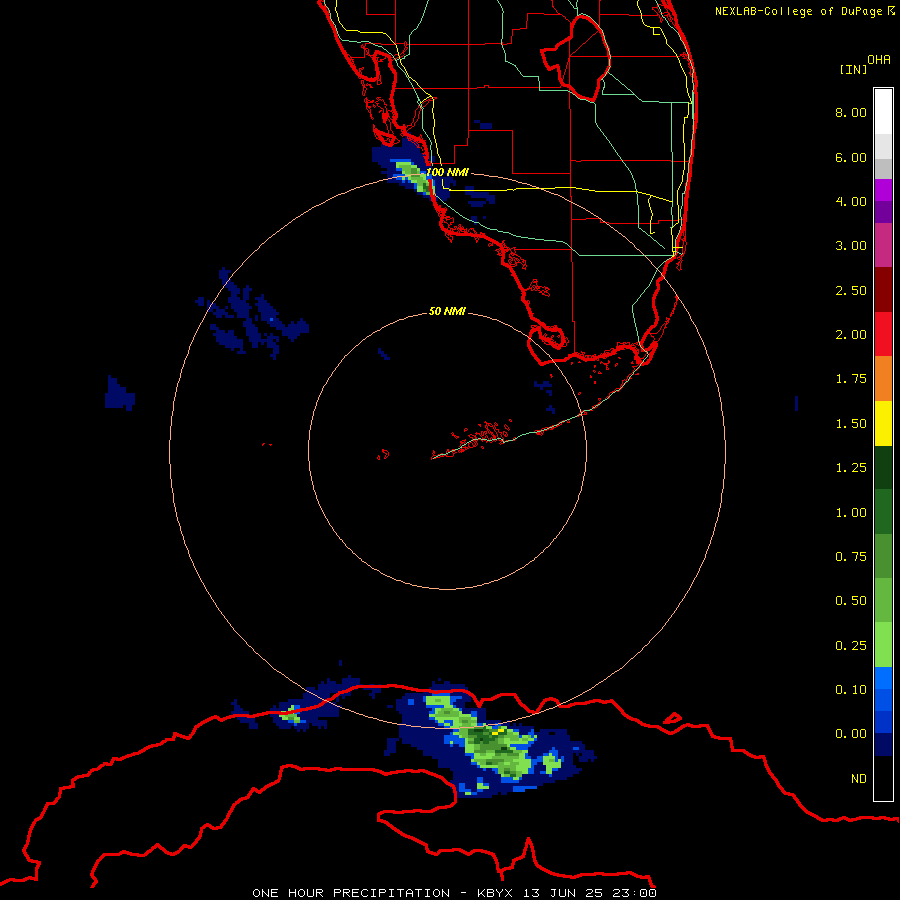Click the ND legend label

pos(859,779)
